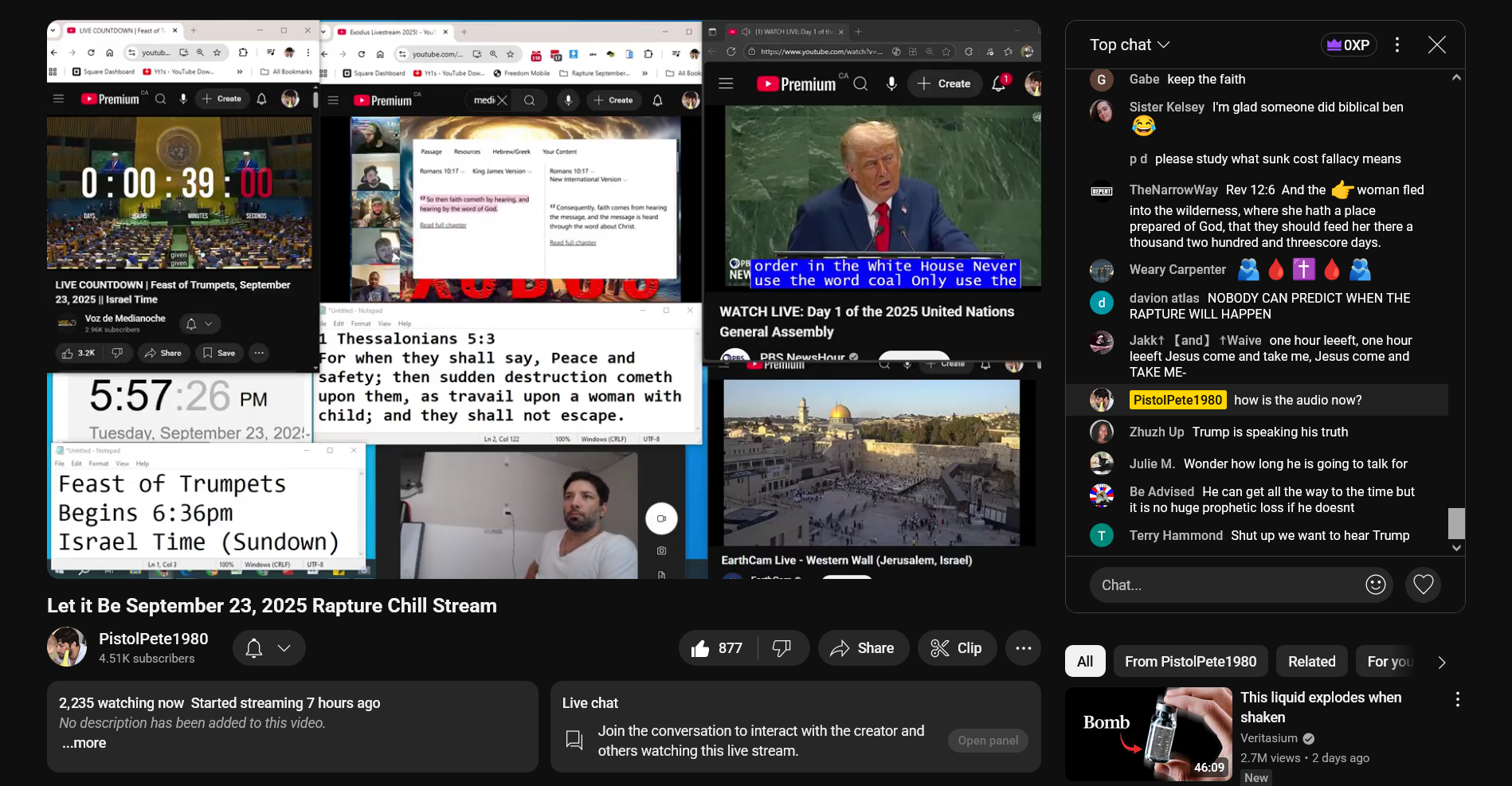Click the 0XP crown points badge
Viewport: 1512px width, 786px height.
pyautogui.click(x=1349, y=45)
